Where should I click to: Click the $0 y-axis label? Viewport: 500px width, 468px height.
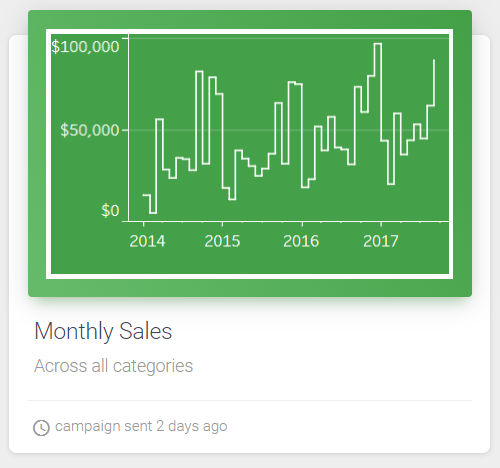[110, 211]
